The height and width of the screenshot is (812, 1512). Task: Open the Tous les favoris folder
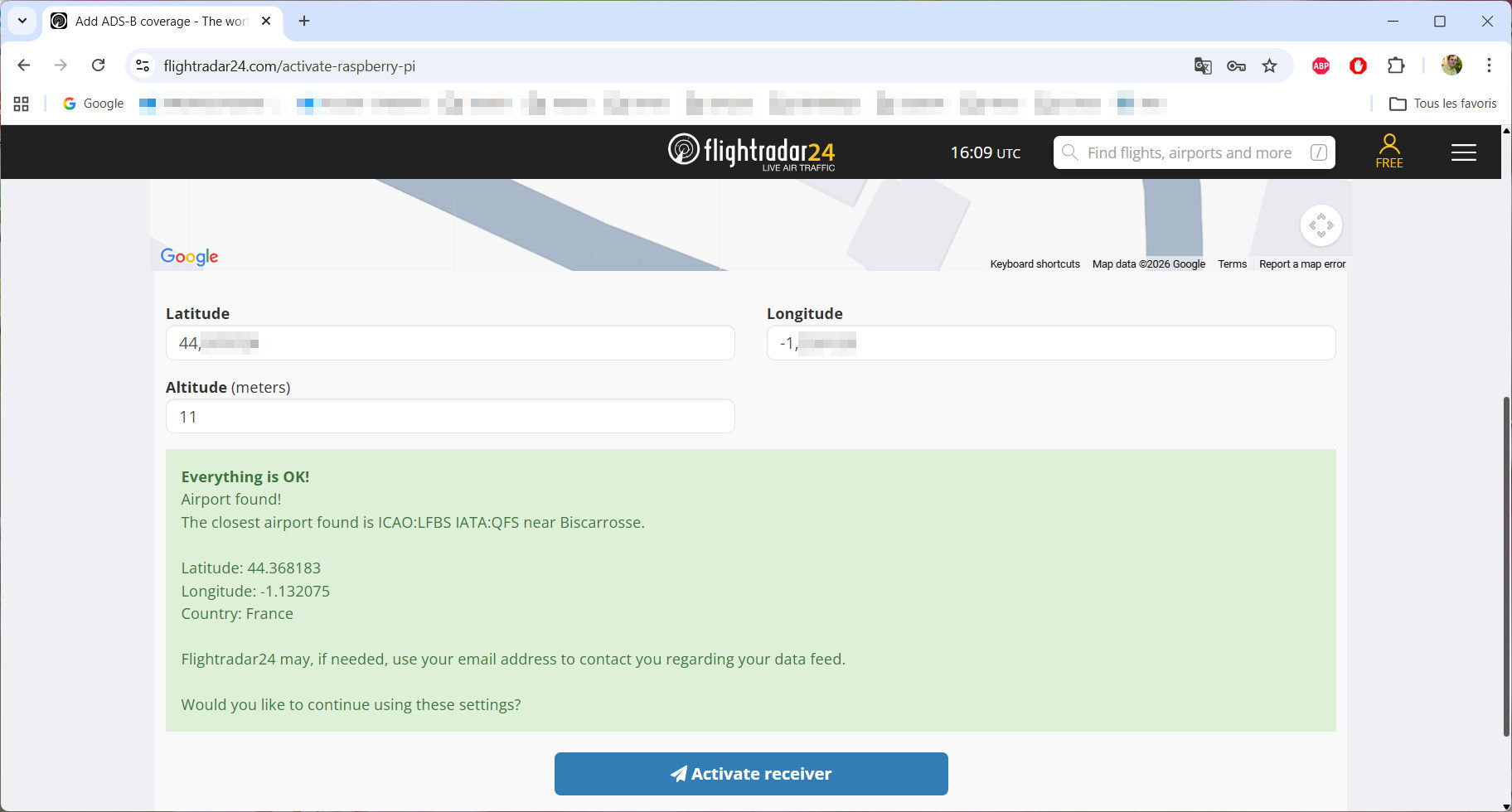(1443, 104)
